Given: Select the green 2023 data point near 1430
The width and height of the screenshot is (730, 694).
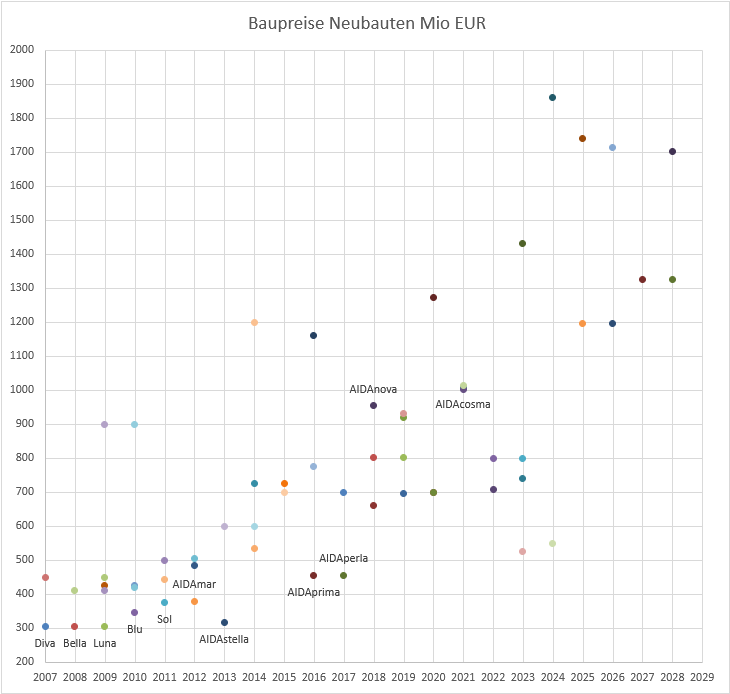Looking at the screenshot, I should 522,243.
